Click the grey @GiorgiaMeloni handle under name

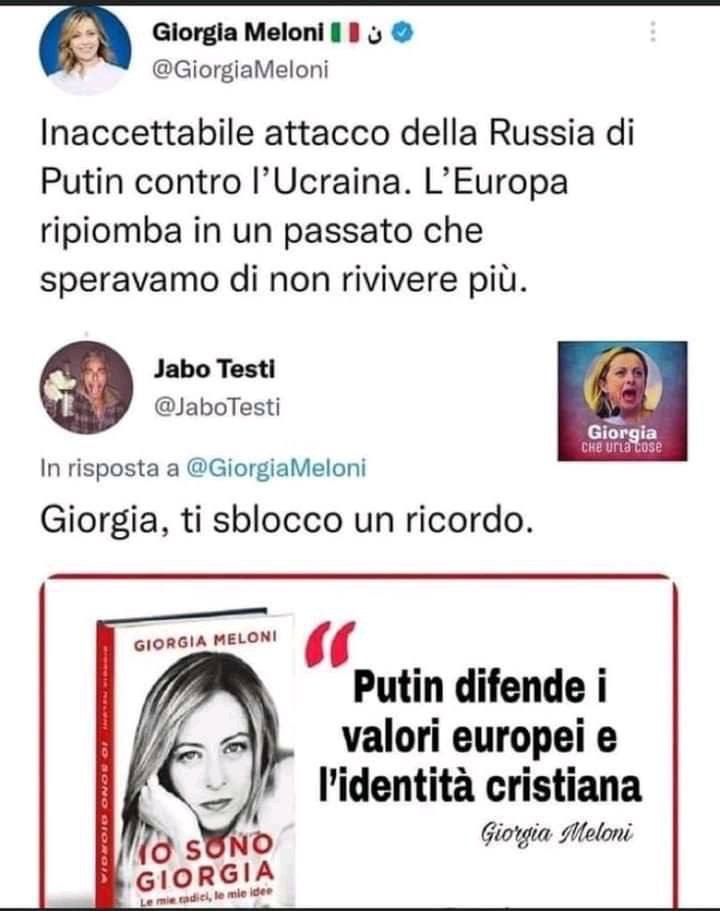pos(241,70)
